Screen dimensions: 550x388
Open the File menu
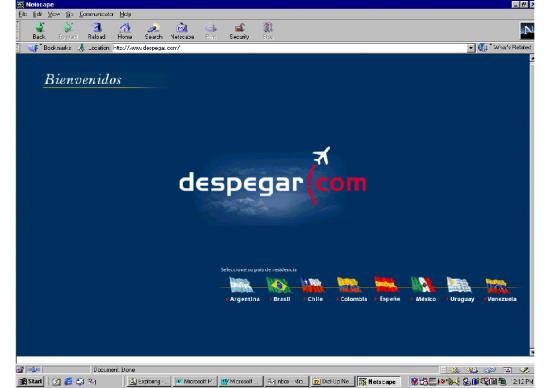point(22,14)
